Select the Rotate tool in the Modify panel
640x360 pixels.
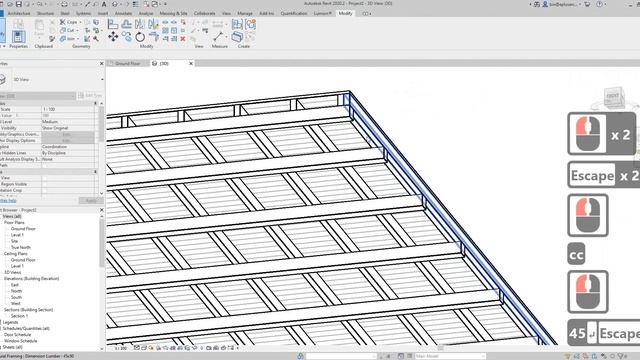coord(140,37)
